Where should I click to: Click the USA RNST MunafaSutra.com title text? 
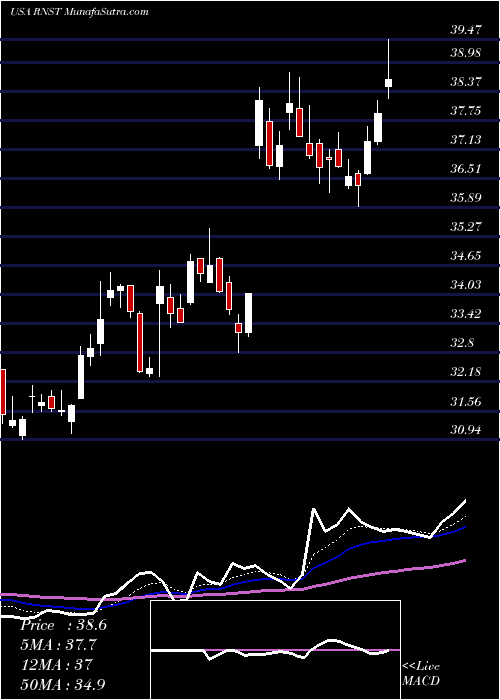click(x=79, y=12)
